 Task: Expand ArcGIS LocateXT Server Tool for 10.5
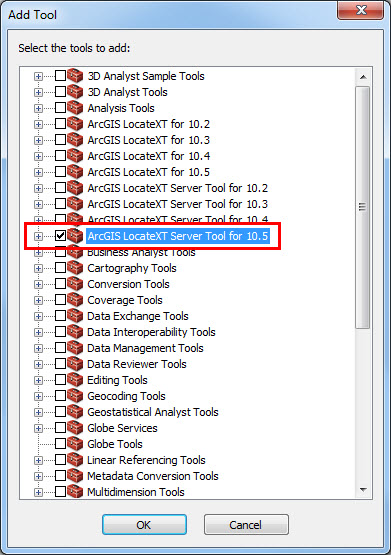[38, 236]
